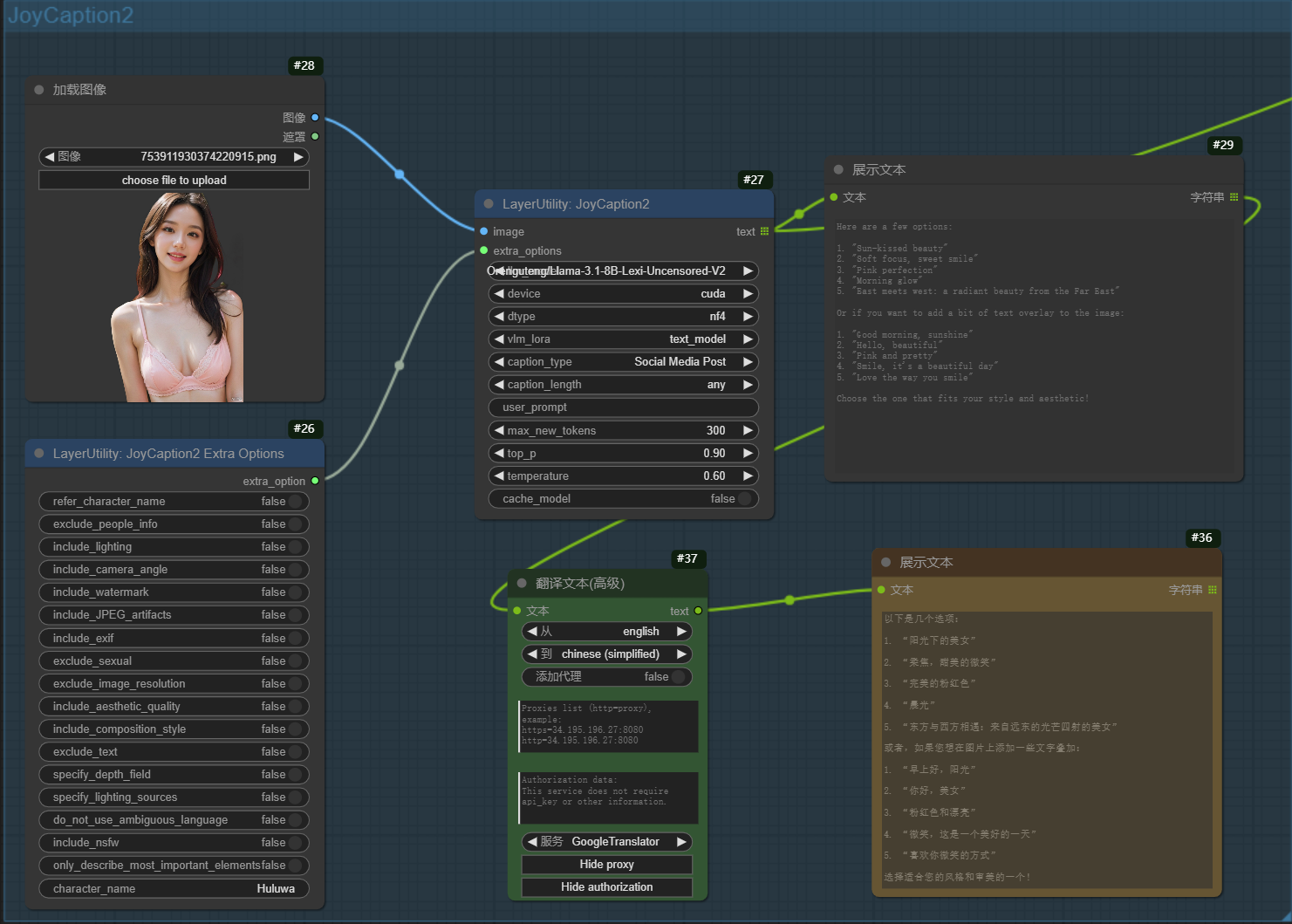Click the blue 图像 output port
Viewport: 1292px width, 924px height.
(315, 118)
